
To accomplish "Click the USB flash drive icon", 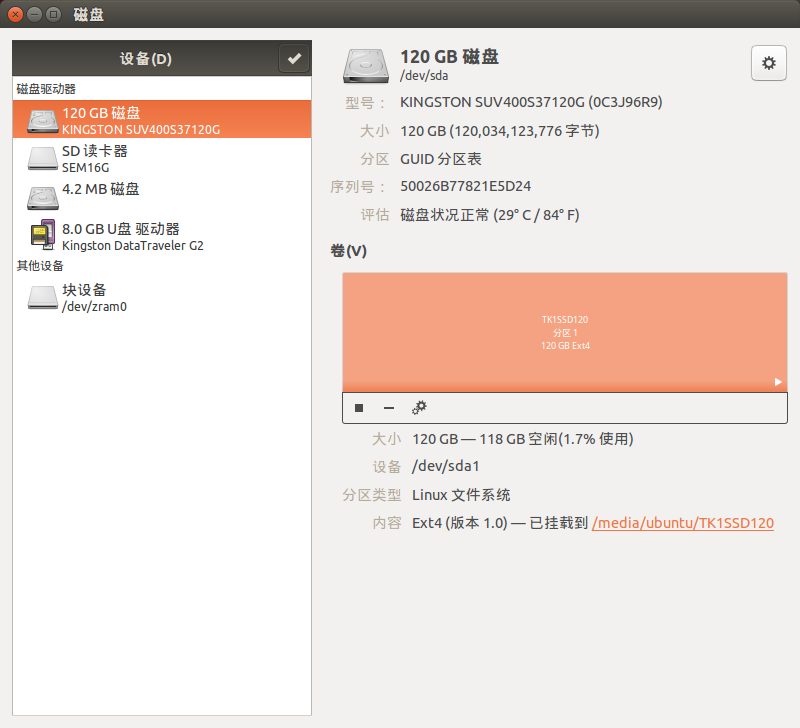I will (x=42, y=235).
